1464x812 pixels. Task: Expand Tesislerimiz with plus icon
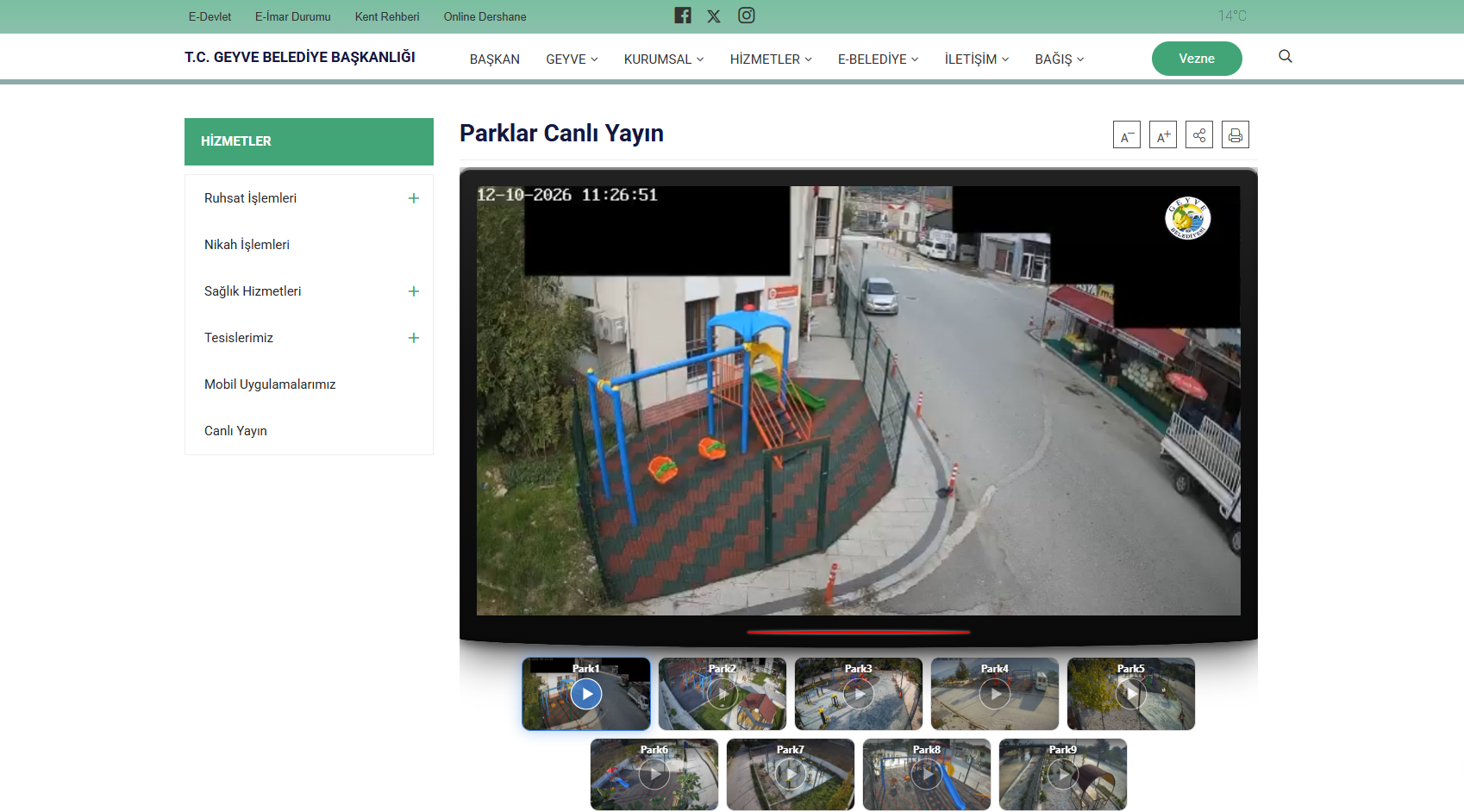tap(414, 338)
